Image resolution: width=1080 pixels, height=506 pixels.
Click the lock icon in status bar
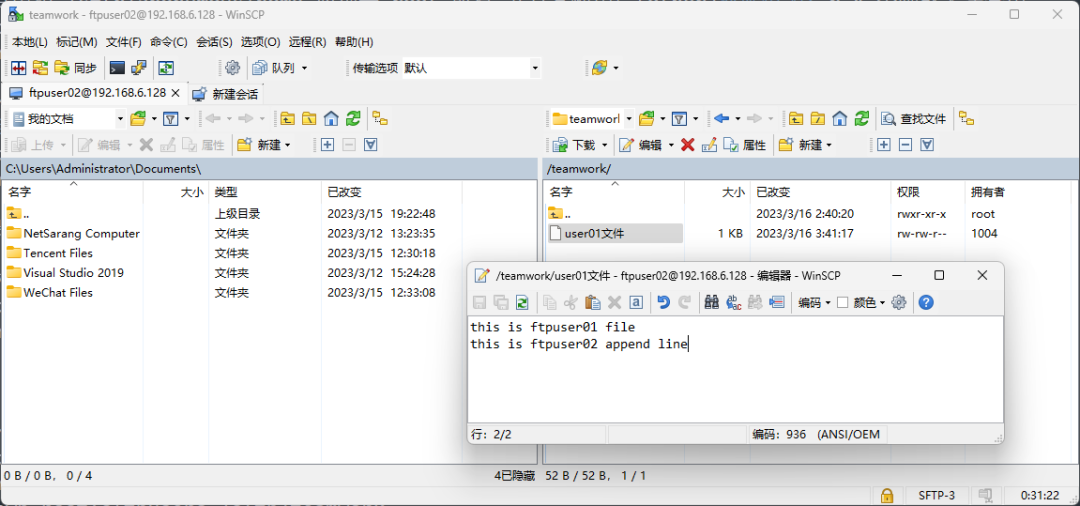(888, 495)
